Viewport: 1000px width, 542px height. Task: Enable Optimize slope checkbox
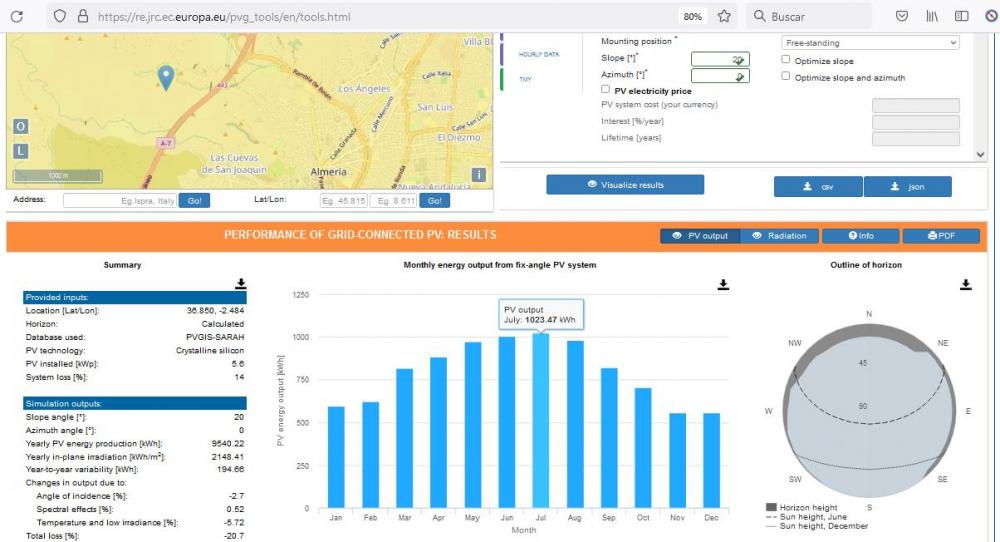click(x=786, y=59)
